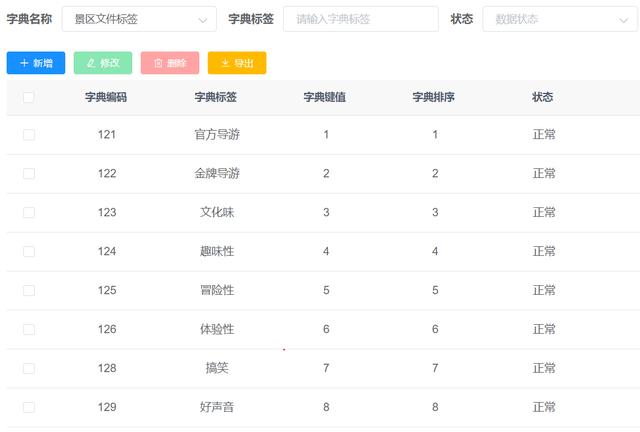The width and height of the screenshot is (640, 432).
Task: Check the row 129 好声音 checkbox
Action: 29,407
